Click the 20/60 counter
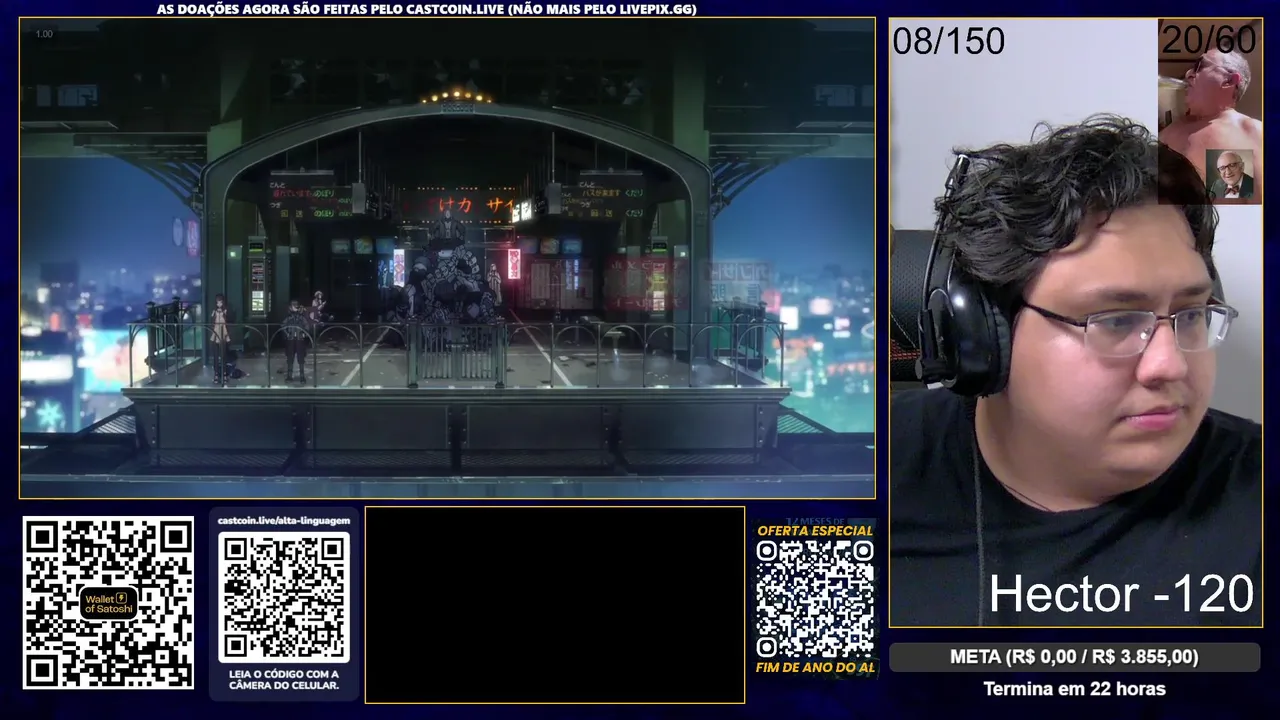This screenshot has width=1280, height=720. (x=1208, y=40)
